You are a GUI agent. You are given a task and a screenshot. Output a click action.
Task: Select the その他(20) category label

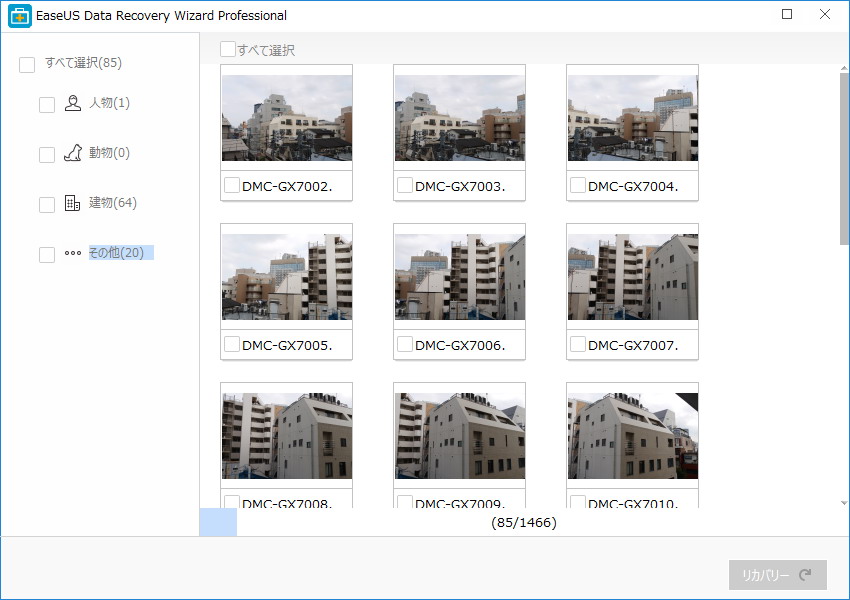tap(116, 253)
